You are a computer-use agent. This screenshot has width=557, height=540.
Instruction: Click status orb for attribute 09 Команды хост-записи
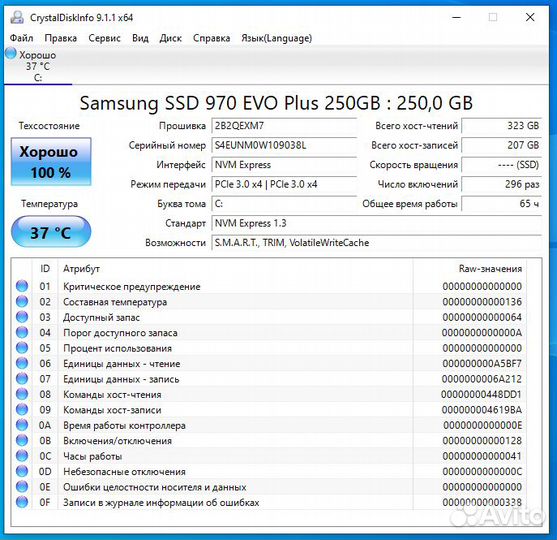22,410
